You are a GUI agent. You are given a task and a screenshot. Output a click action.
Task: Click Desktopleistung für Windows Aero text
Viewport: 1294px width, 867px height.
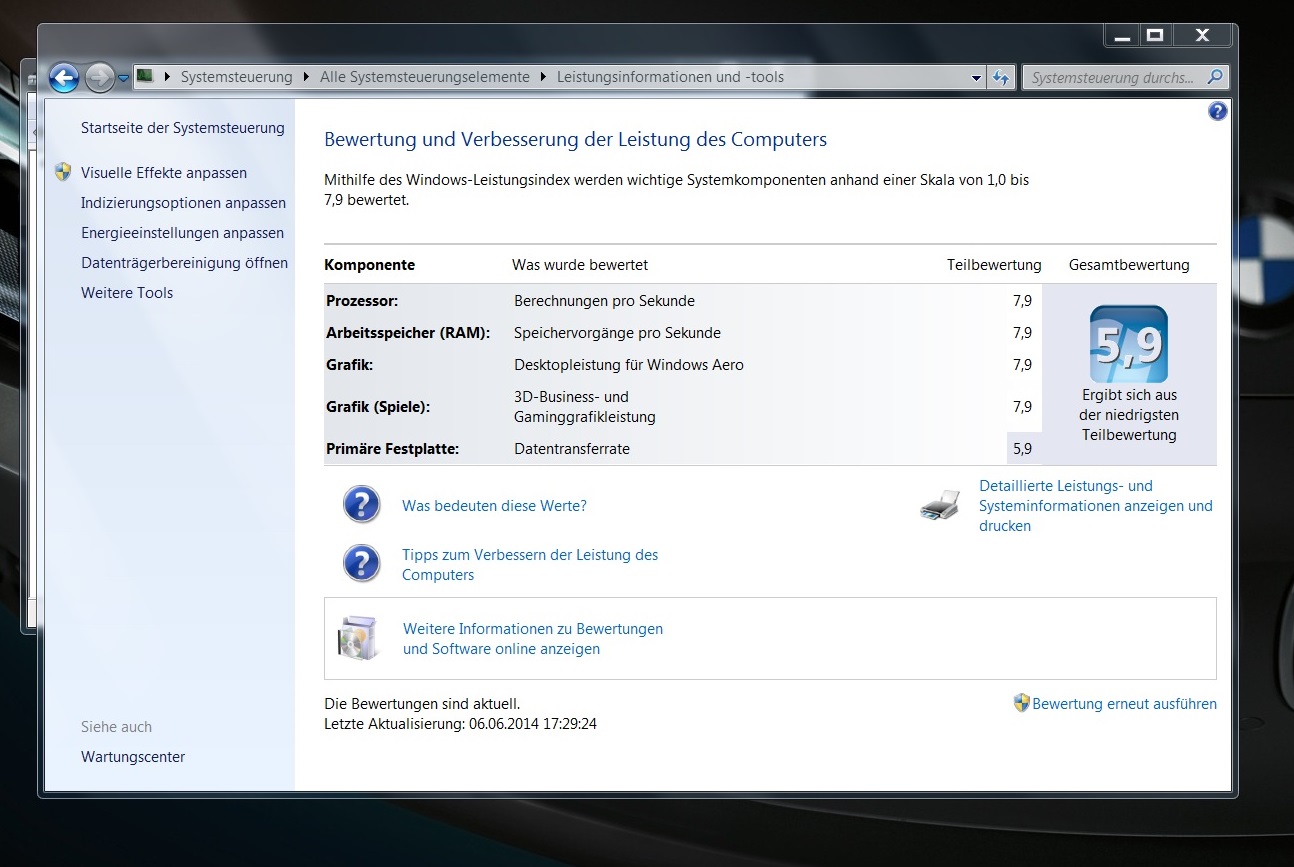(x=629, y=365)
